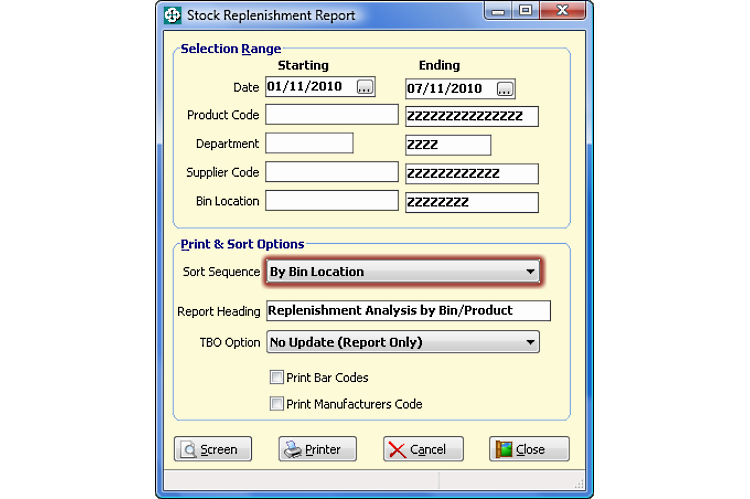Focus the starting Bin Location field
Screen dimensions: 750x499
click(x=332, y=200)
